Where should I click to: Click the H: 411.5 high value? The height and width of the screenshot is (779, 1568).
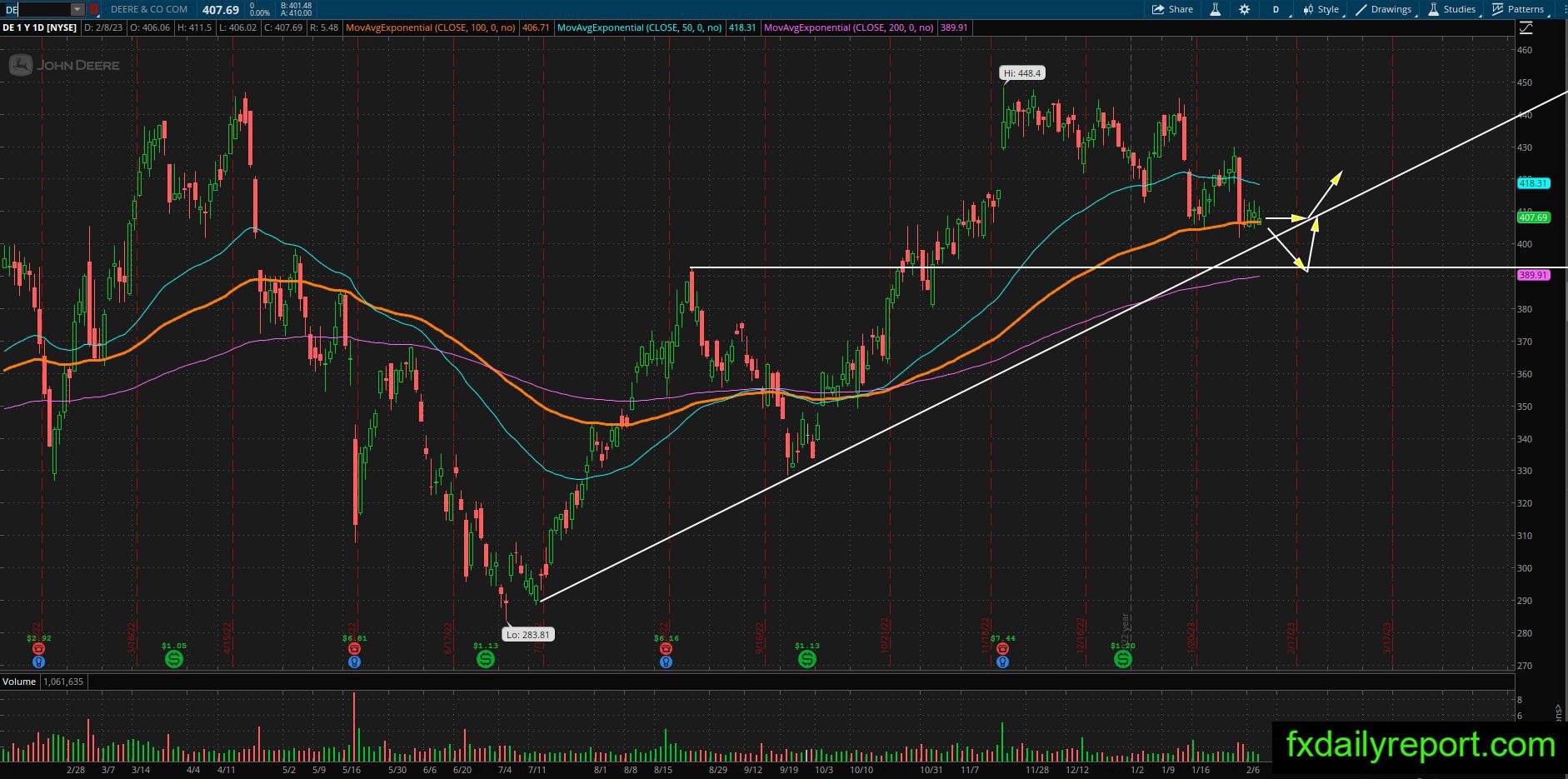point(195,27)
